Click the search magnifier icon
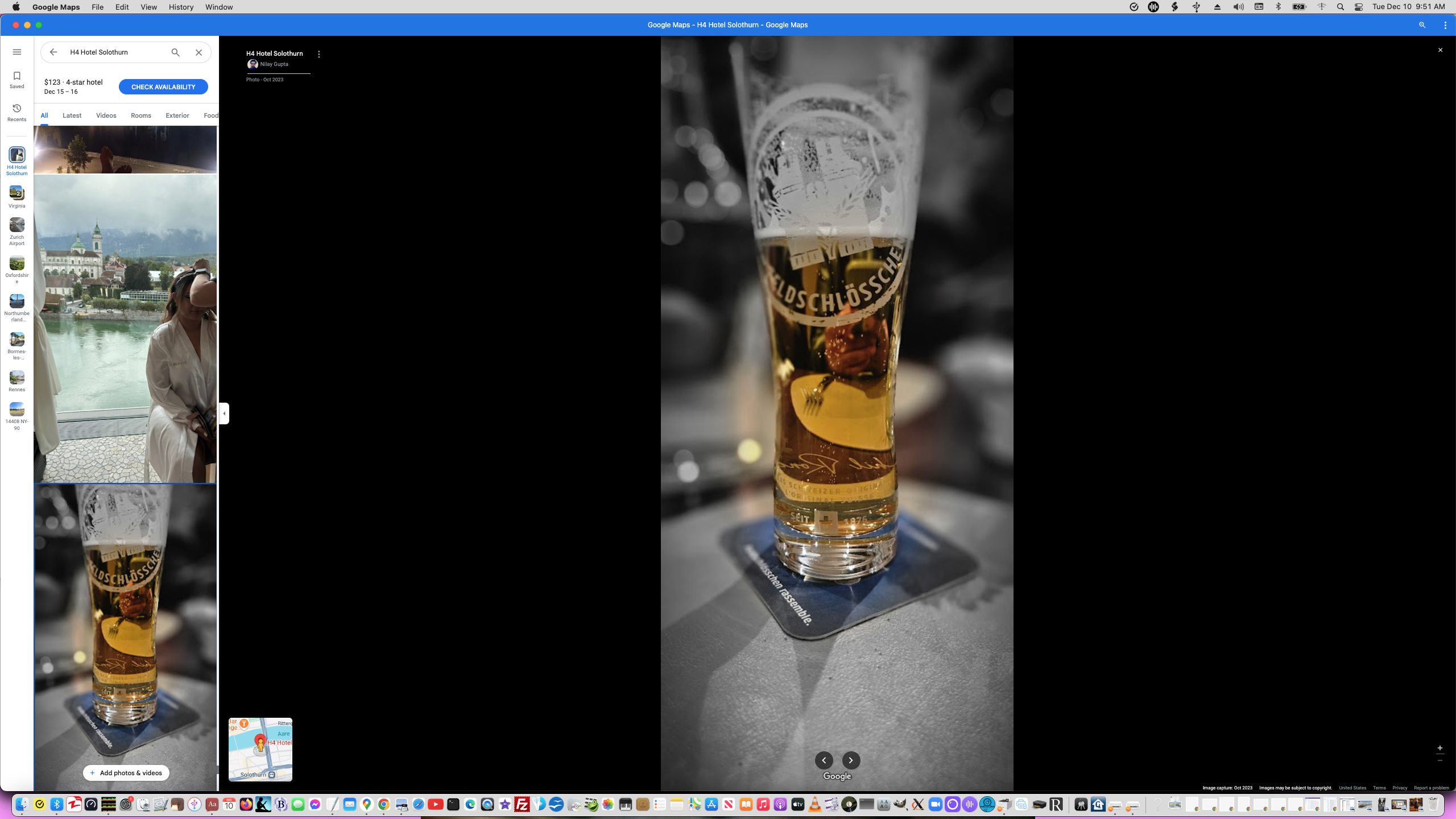1456x819 pixels. click(x=175, y=52)
